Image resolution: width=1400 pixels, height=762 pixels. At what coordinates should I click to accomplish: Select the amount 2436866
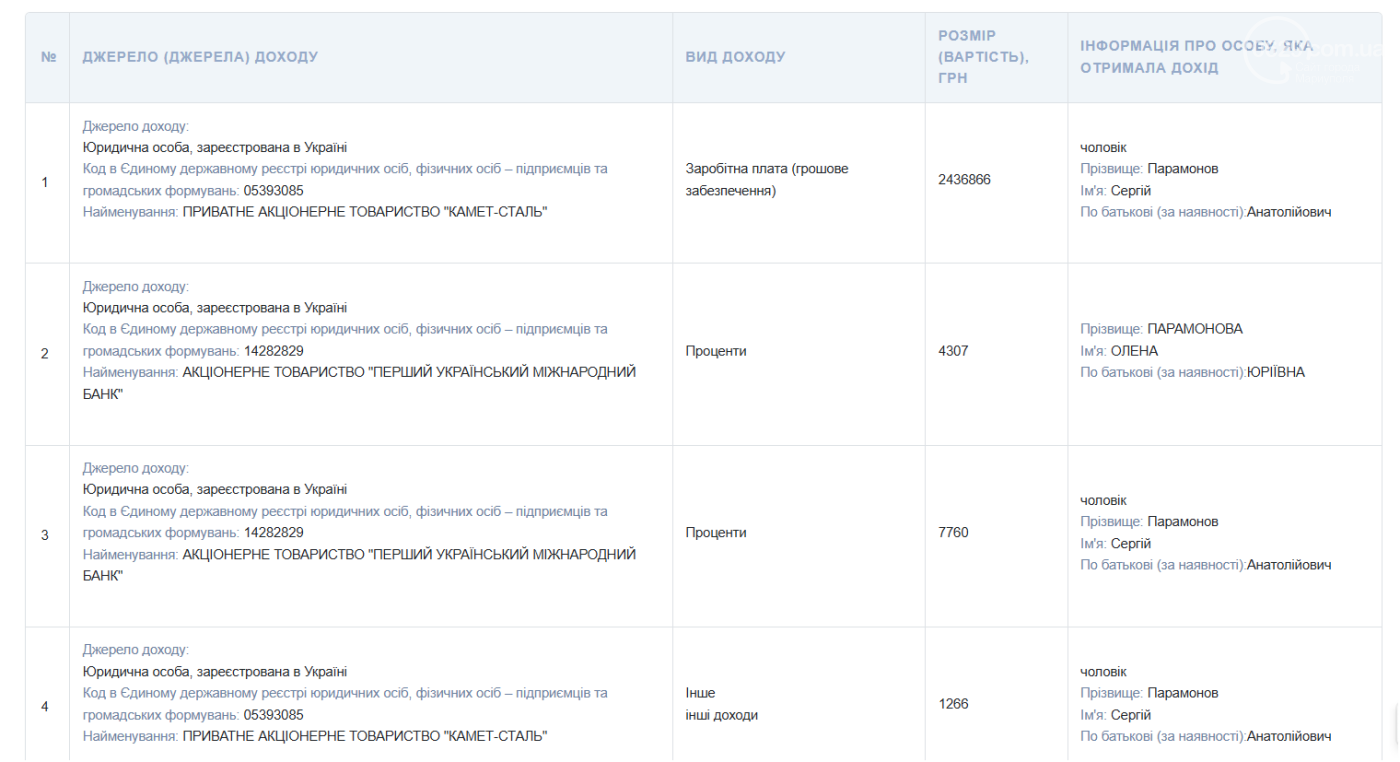pyautogui.click(x=964, y=180)
